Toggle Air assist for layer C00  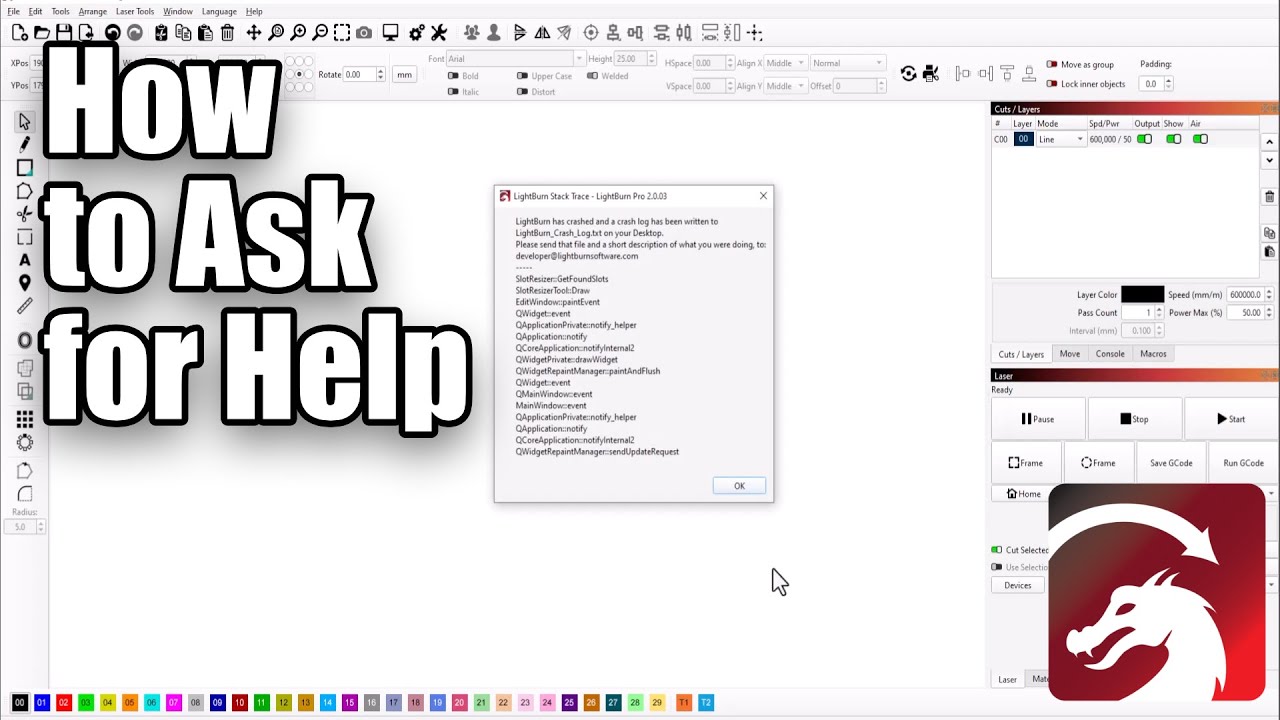[x=1200, y=139]
